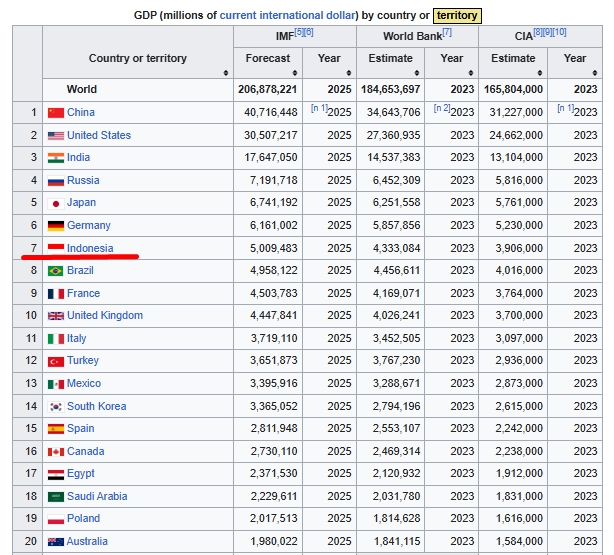The image size is (614, 555).
Task: Click the South Korea flag icon
Action: coord(56,407)
